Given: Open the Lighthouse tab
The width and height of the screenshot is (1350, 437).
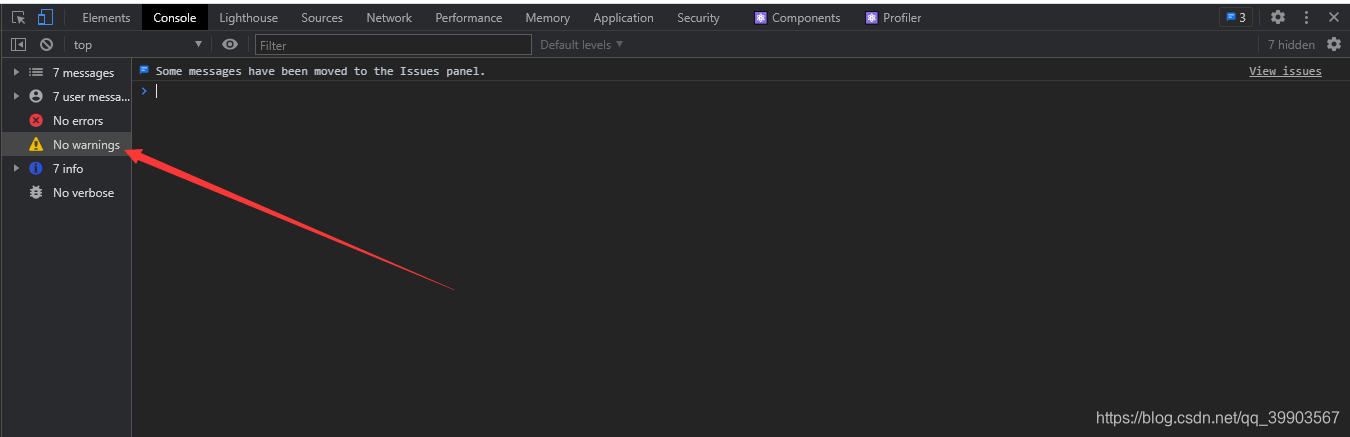Looking at the screenshot, I should pos(249,18).
